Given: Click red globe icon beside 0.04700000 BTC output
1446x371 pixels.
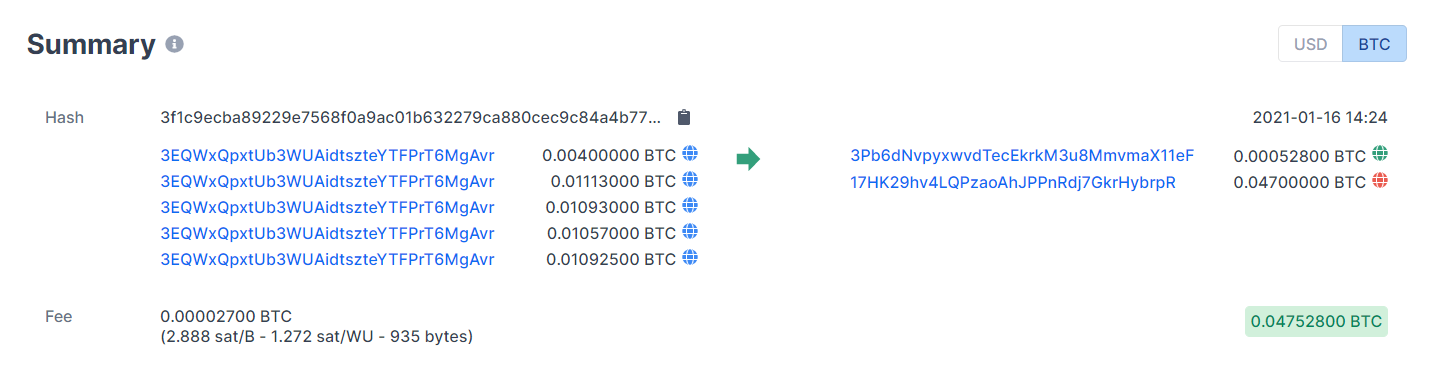Looking at the screenshot, I should coord(1380,181).
